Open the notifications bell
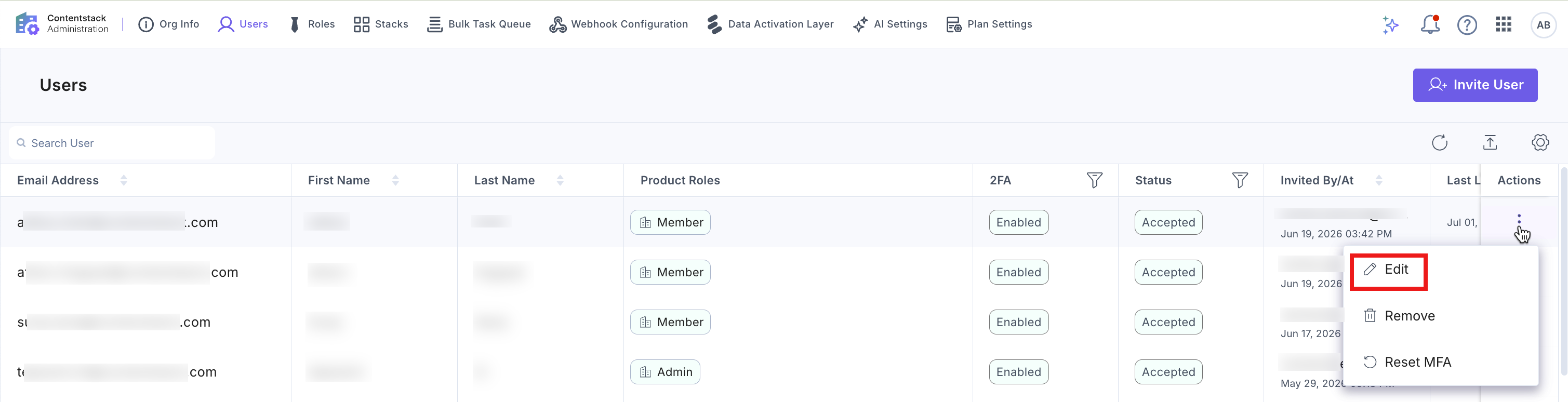 [x=1430, y=25]
